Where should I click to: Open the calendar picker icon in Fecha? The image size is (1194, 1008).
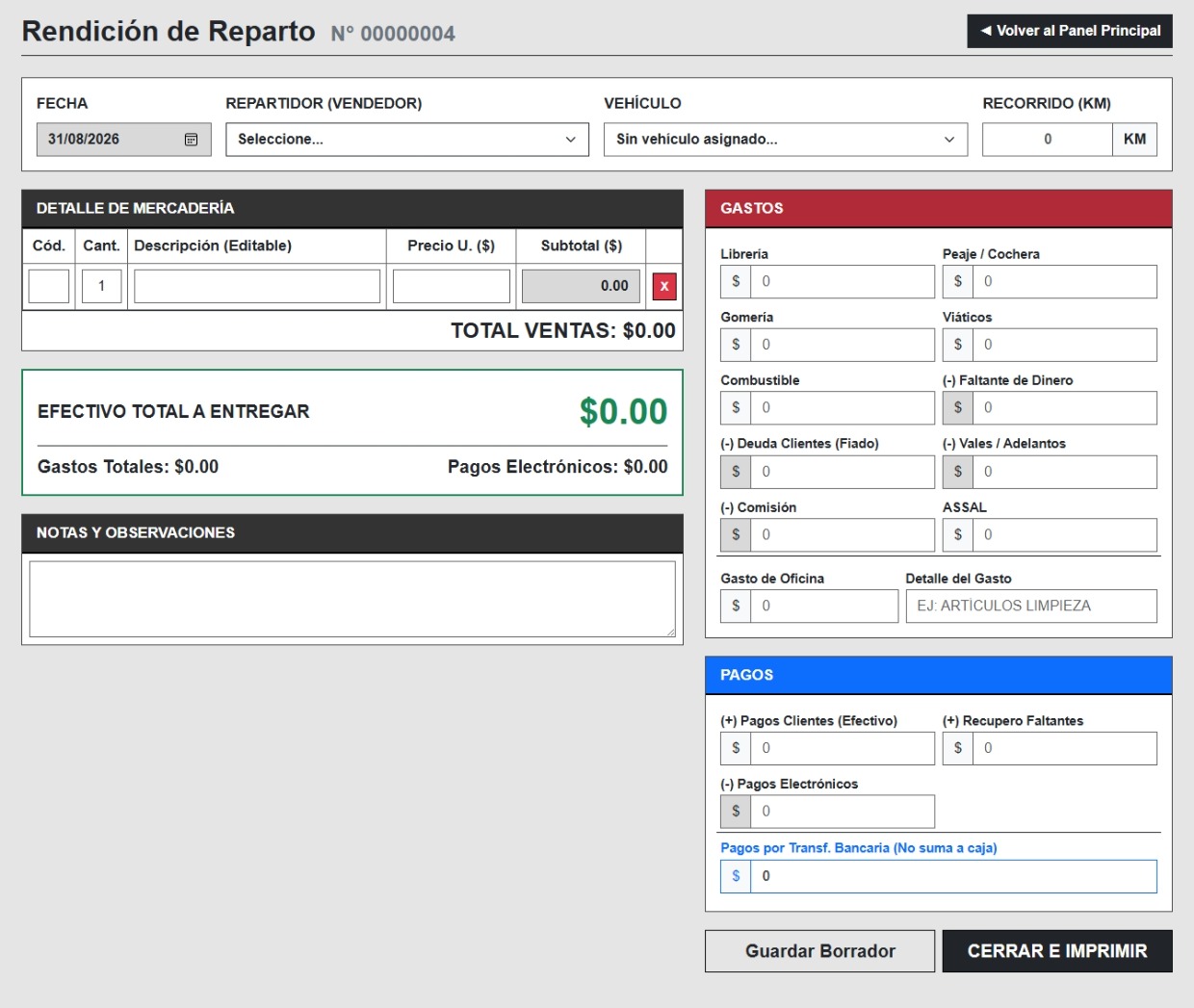(x=191, y=140)
